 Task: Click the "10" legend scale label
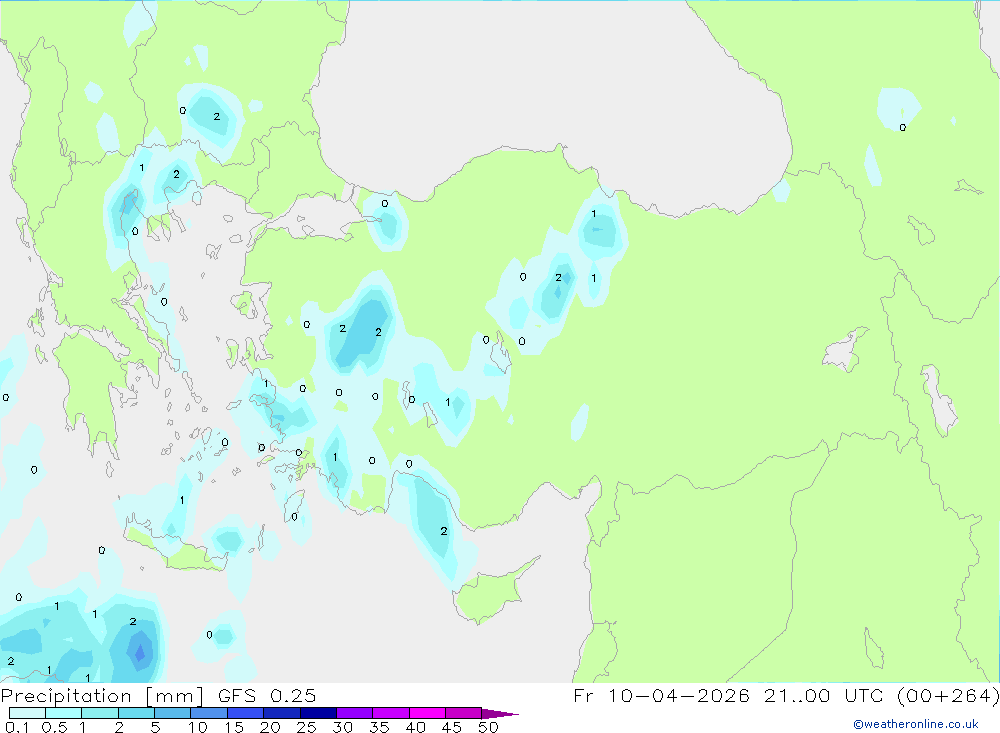tap(198, 727)
